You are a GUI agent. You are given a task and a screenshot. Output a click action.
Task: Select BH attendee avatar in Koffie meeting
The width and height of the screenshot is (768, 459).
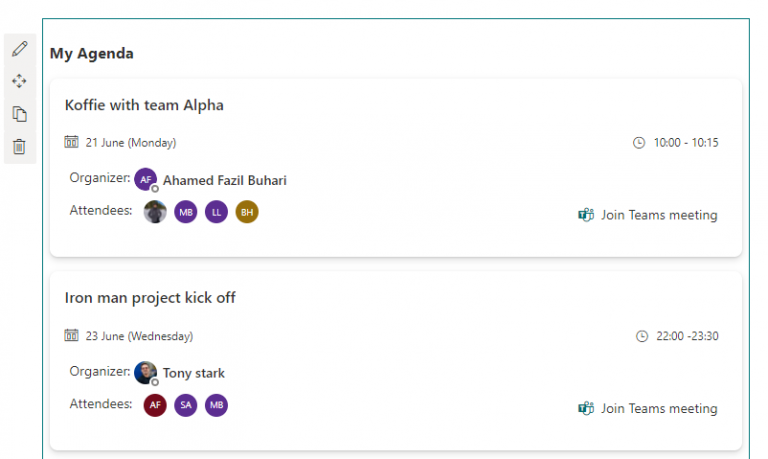pos(247,211)
